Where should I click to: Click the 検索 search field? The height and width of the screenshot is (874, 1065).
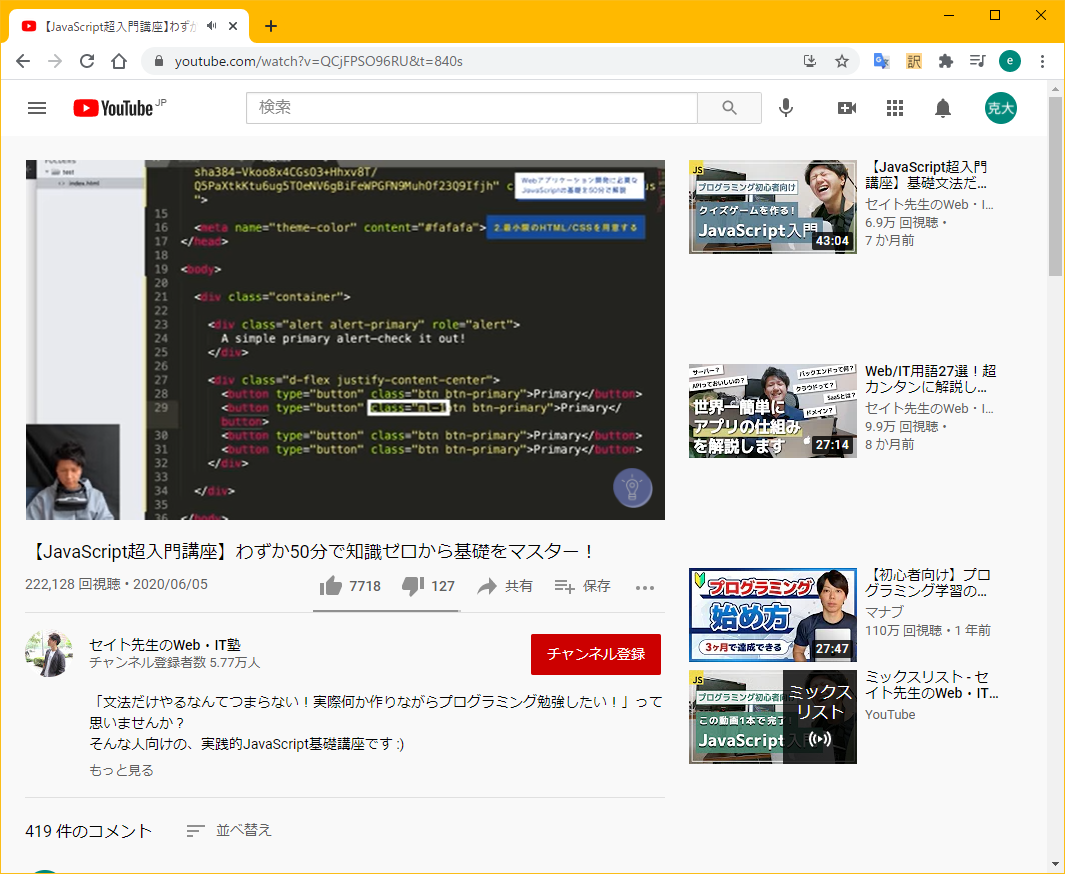tap(472, 108)
